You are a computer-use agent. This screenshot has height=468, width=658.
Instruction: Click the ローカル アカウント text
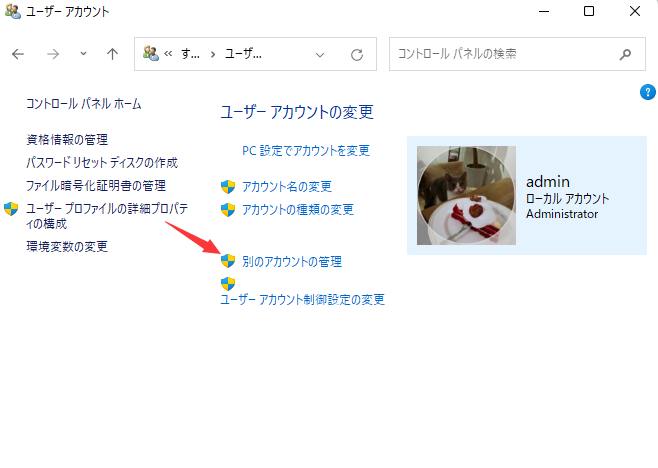pos(567,199)
